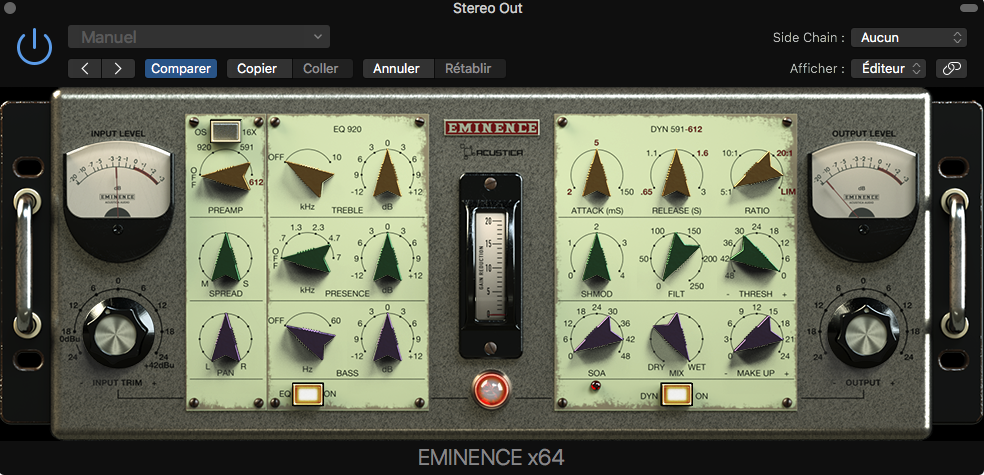The width and height of the screenshot is (984, 475).
Task: Click the RELEASE (S) knob
Action: 676,174
